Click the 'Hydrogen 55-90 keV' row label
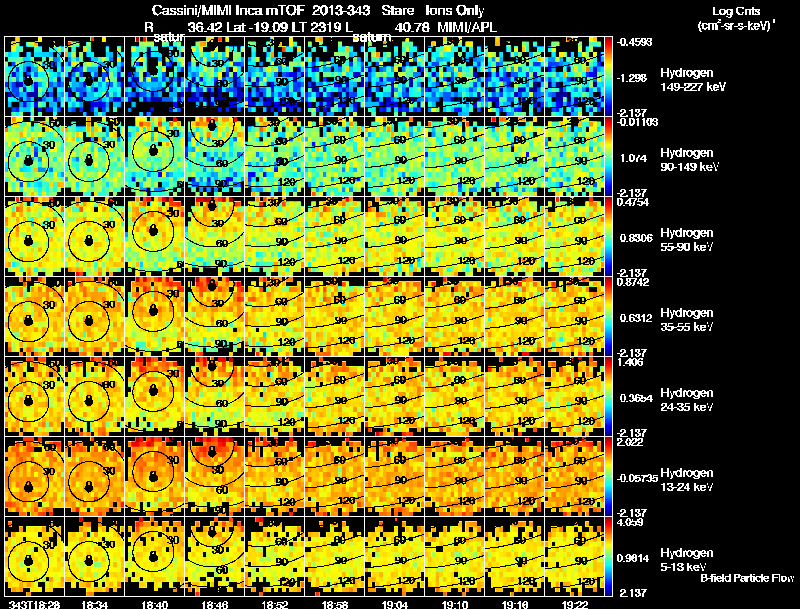 pos(687,240)
